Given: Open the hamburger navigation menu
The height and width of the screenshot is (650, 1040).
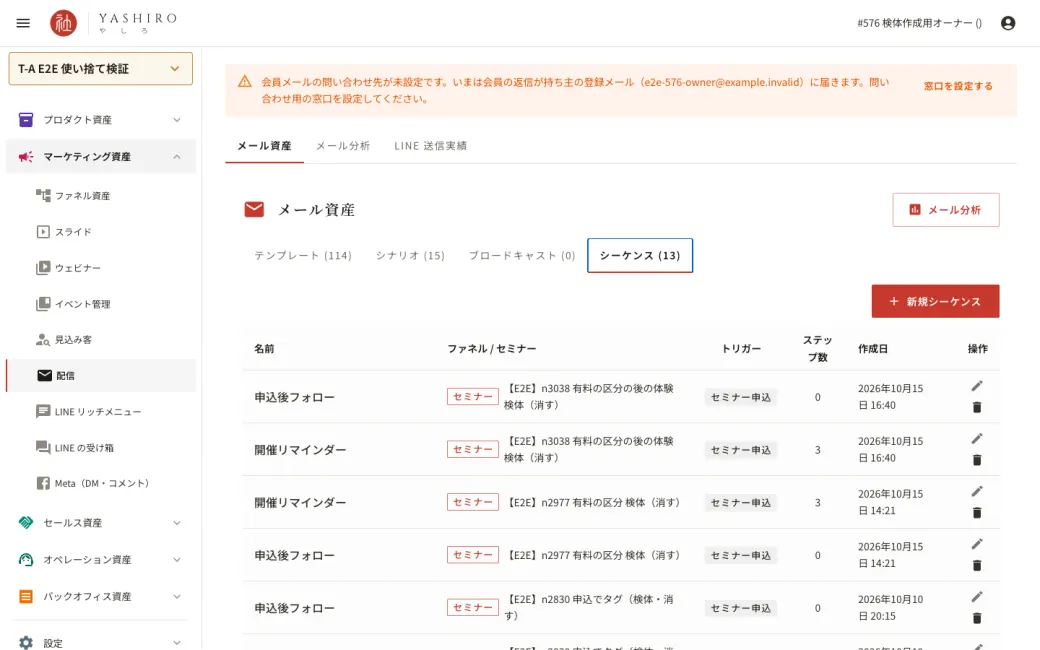Looking at the screenshot, I should 23,23.
